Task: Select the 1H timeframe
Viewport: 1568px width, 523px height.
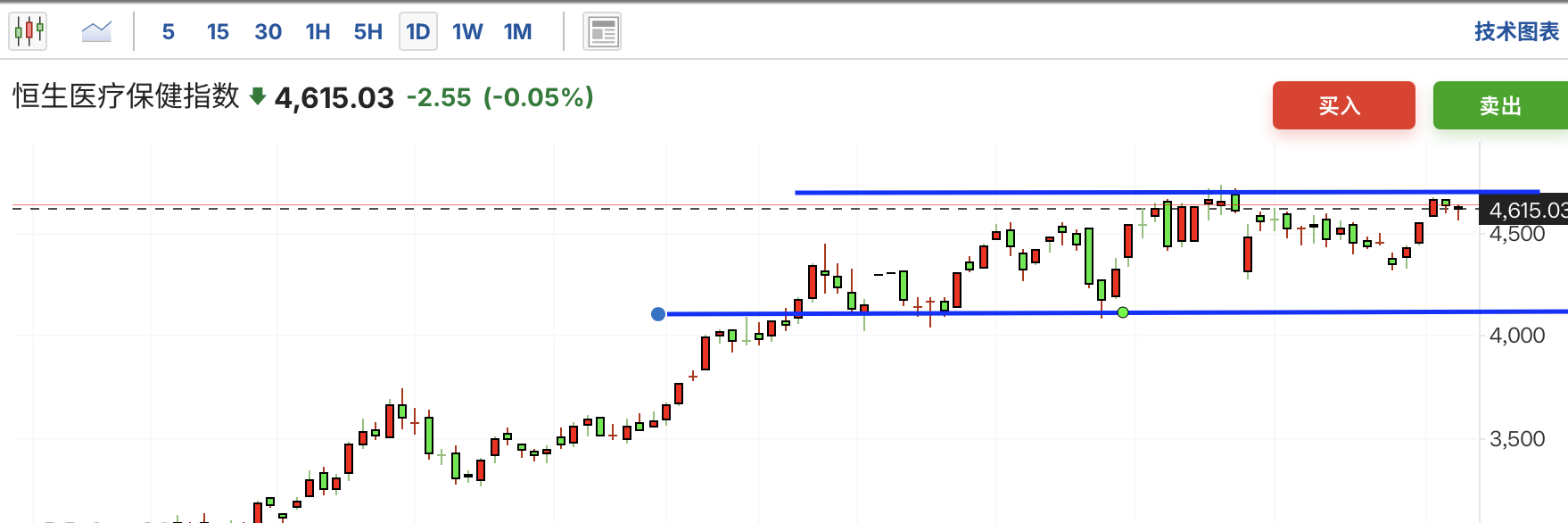Action: click(x=318, y=32)
